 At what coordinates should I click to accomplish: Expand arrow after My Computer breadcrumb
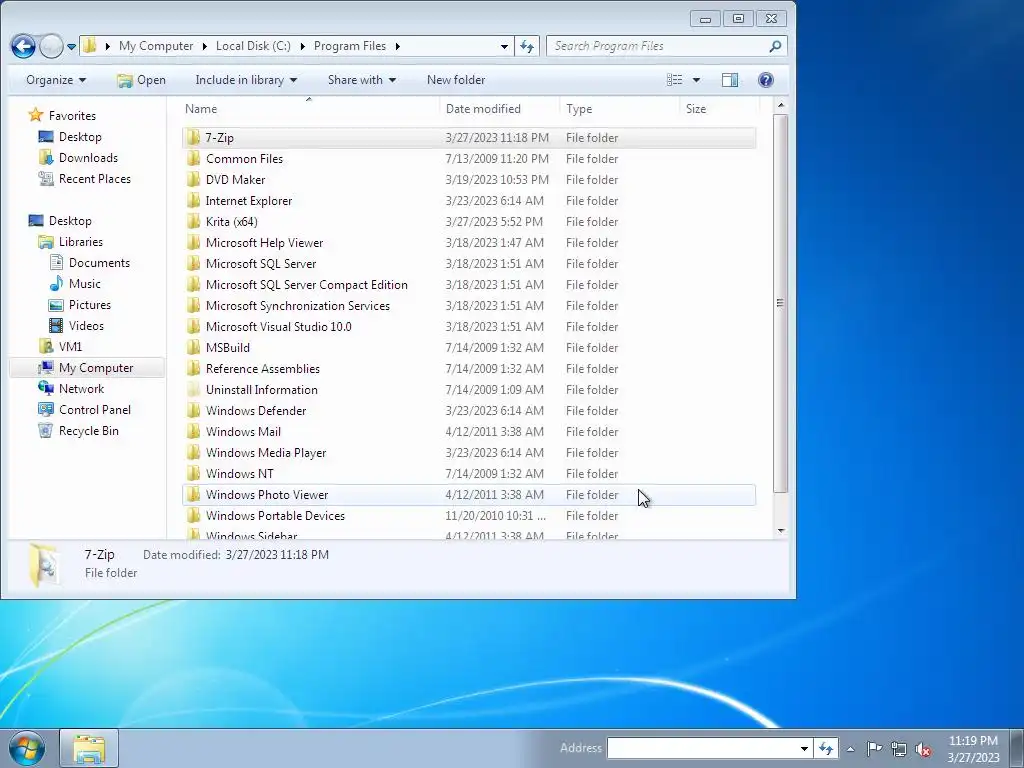[204, 46]
